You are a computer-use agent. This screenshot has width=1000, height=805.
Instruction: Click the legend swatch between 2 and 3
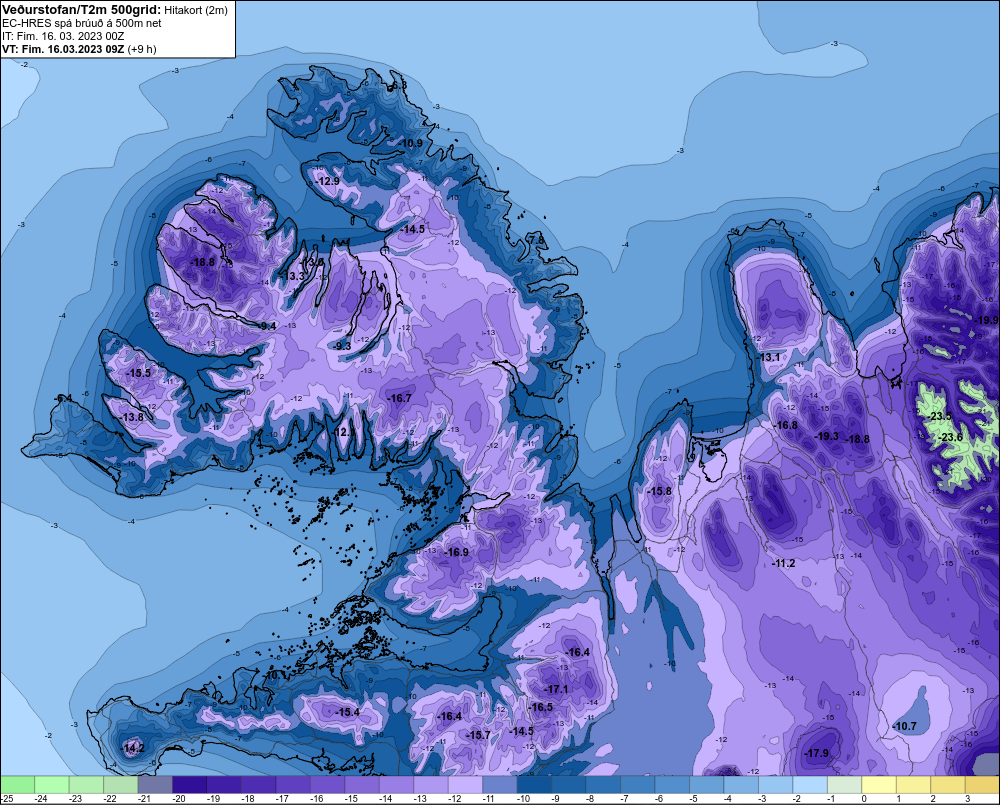948,784
